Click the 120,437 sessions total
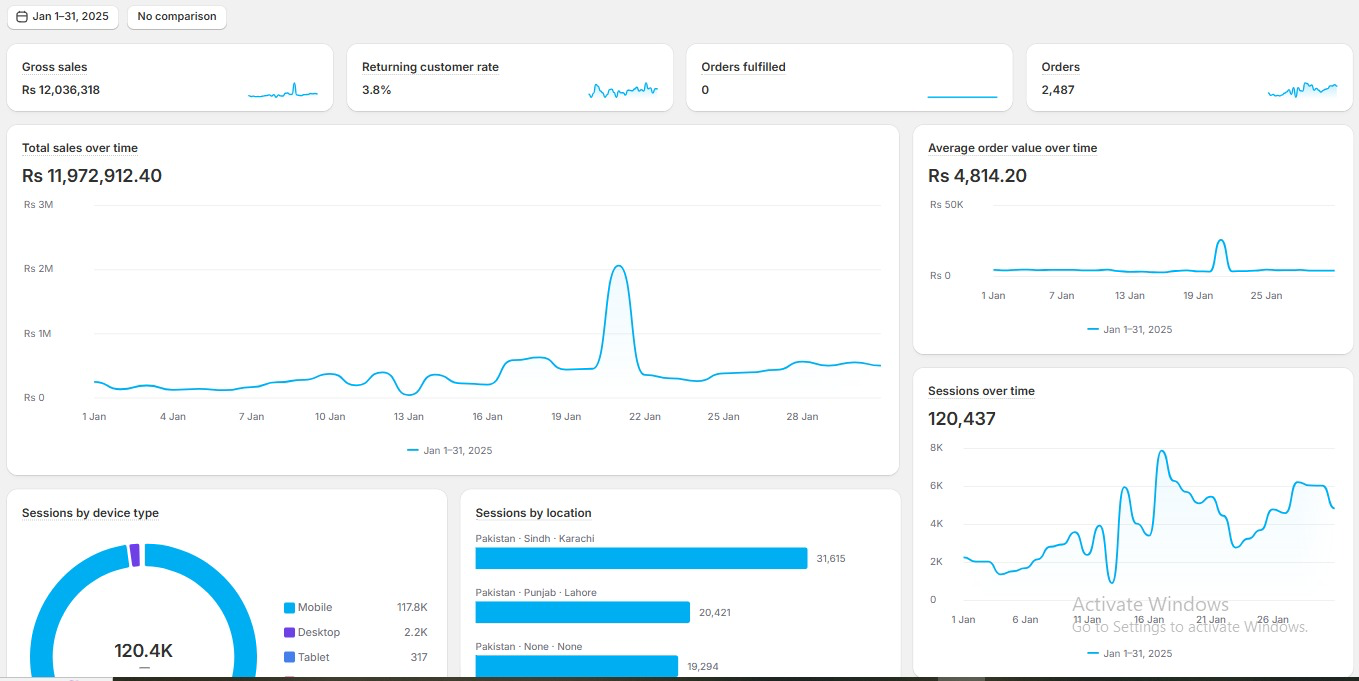The height and width of the screenshot is (681, 1359). tap(962, 419)
